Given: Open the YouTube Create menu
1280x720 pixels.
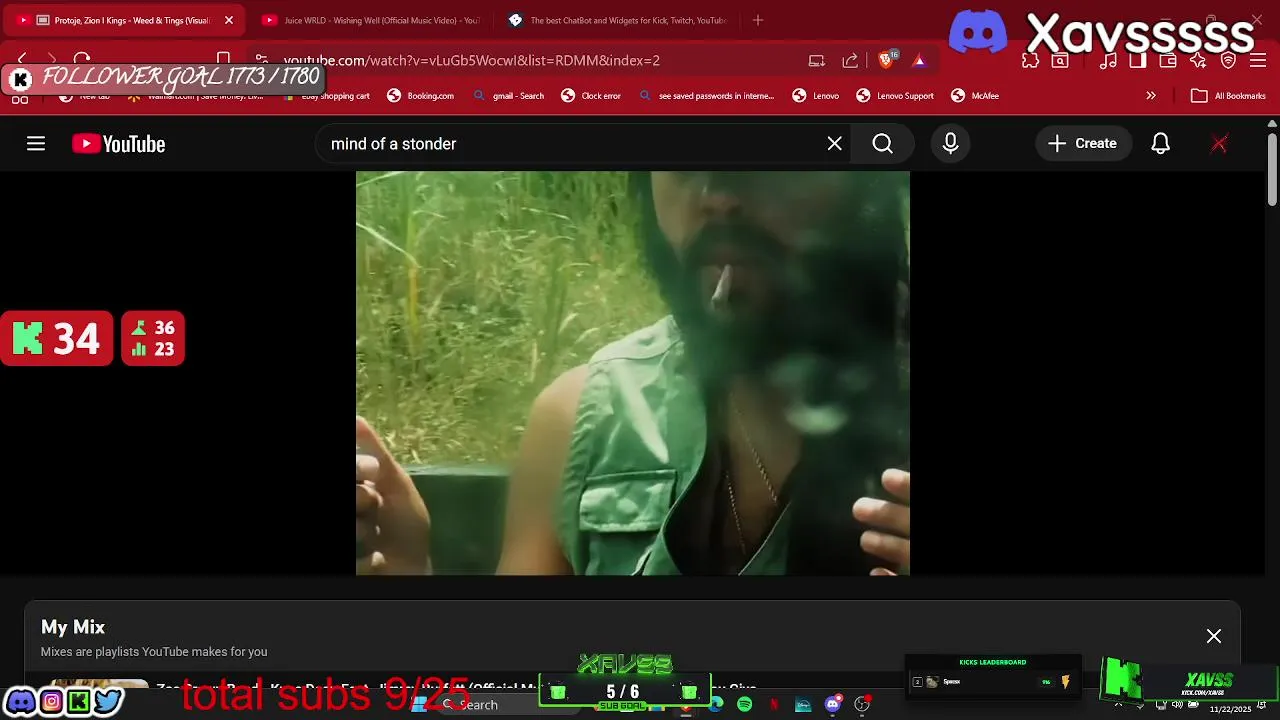Looking at the screenshot, I should 1083,144.
